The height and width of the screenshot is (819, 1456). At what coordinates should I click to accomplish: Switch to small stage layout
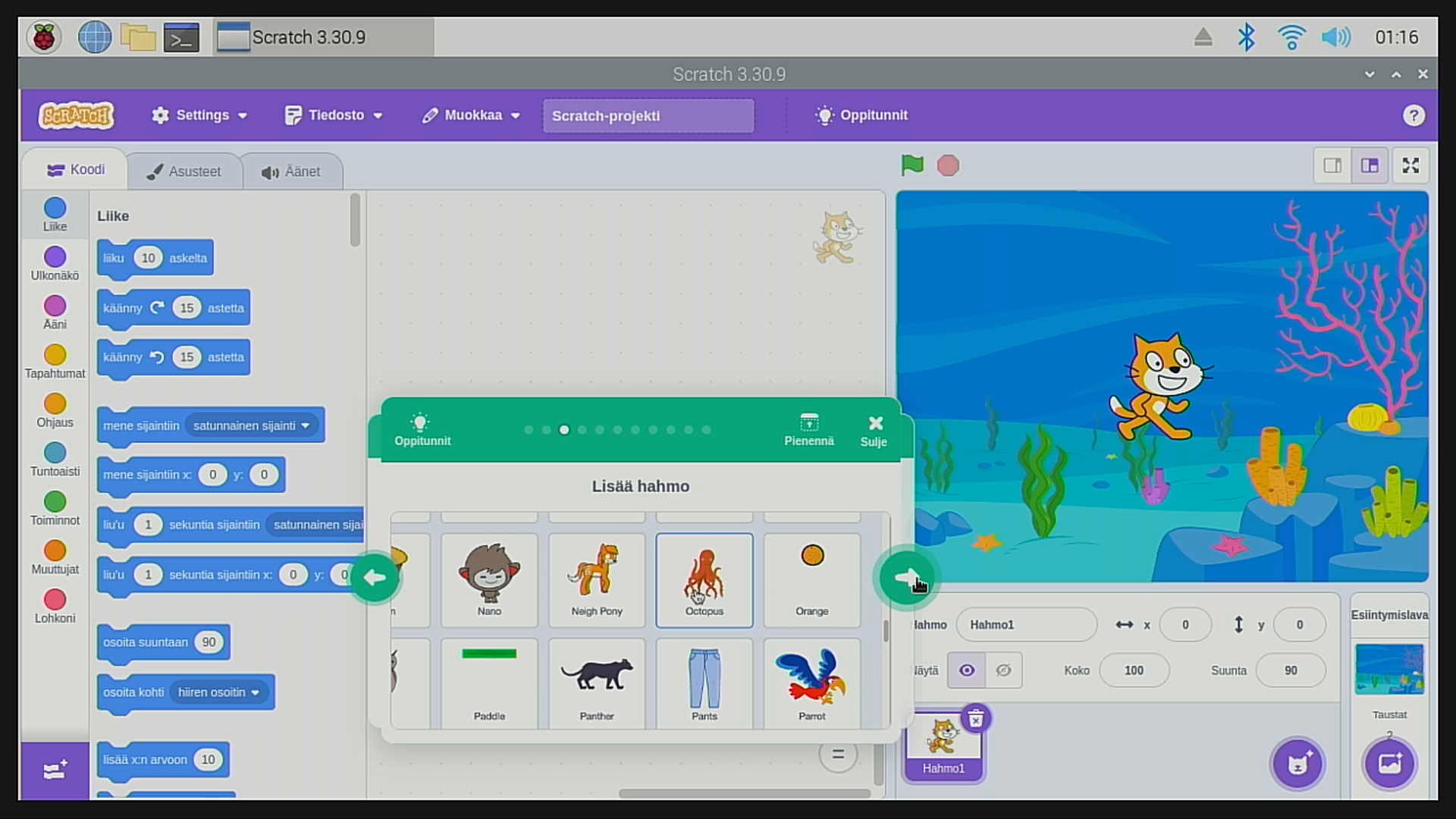click(x=1332, y=165)
